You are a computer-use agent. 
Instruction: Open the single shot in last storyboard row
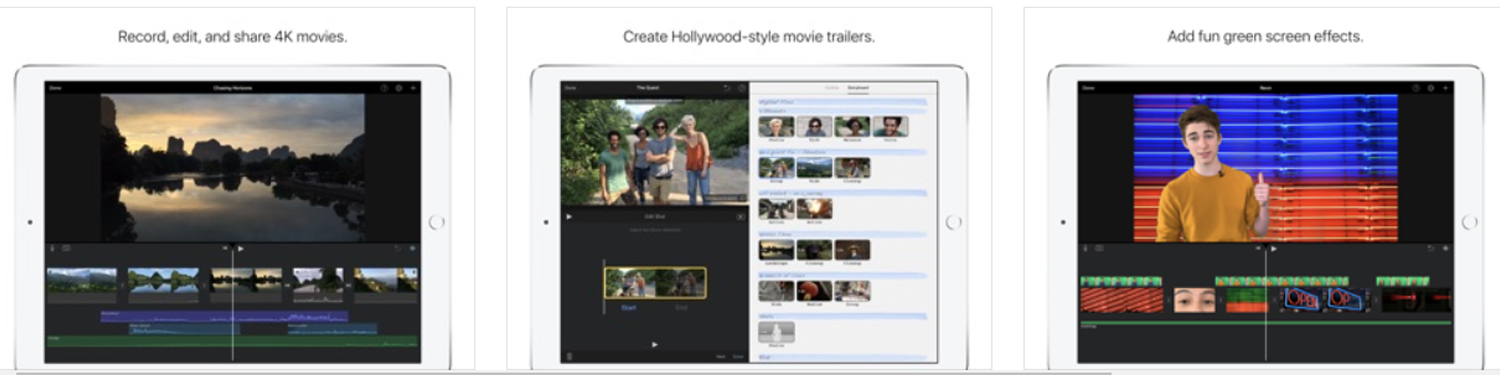pyautogui.click(x=777, y=332)
